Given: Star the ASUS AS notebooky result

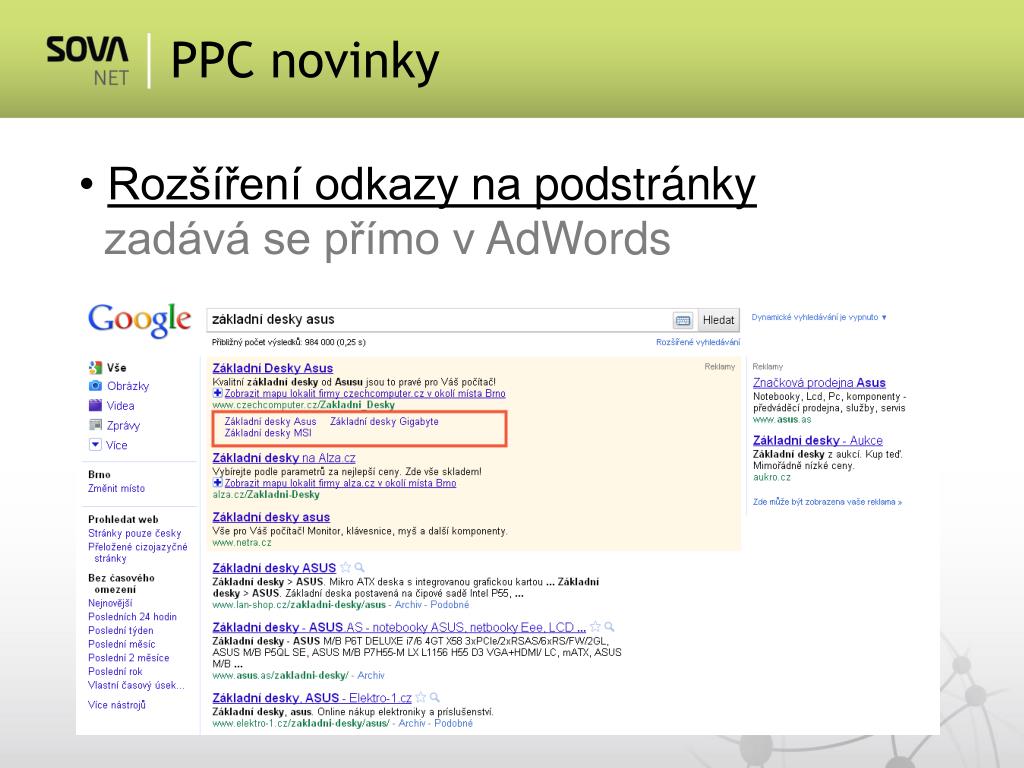Looking at the screenshot, I should [595, 626].
